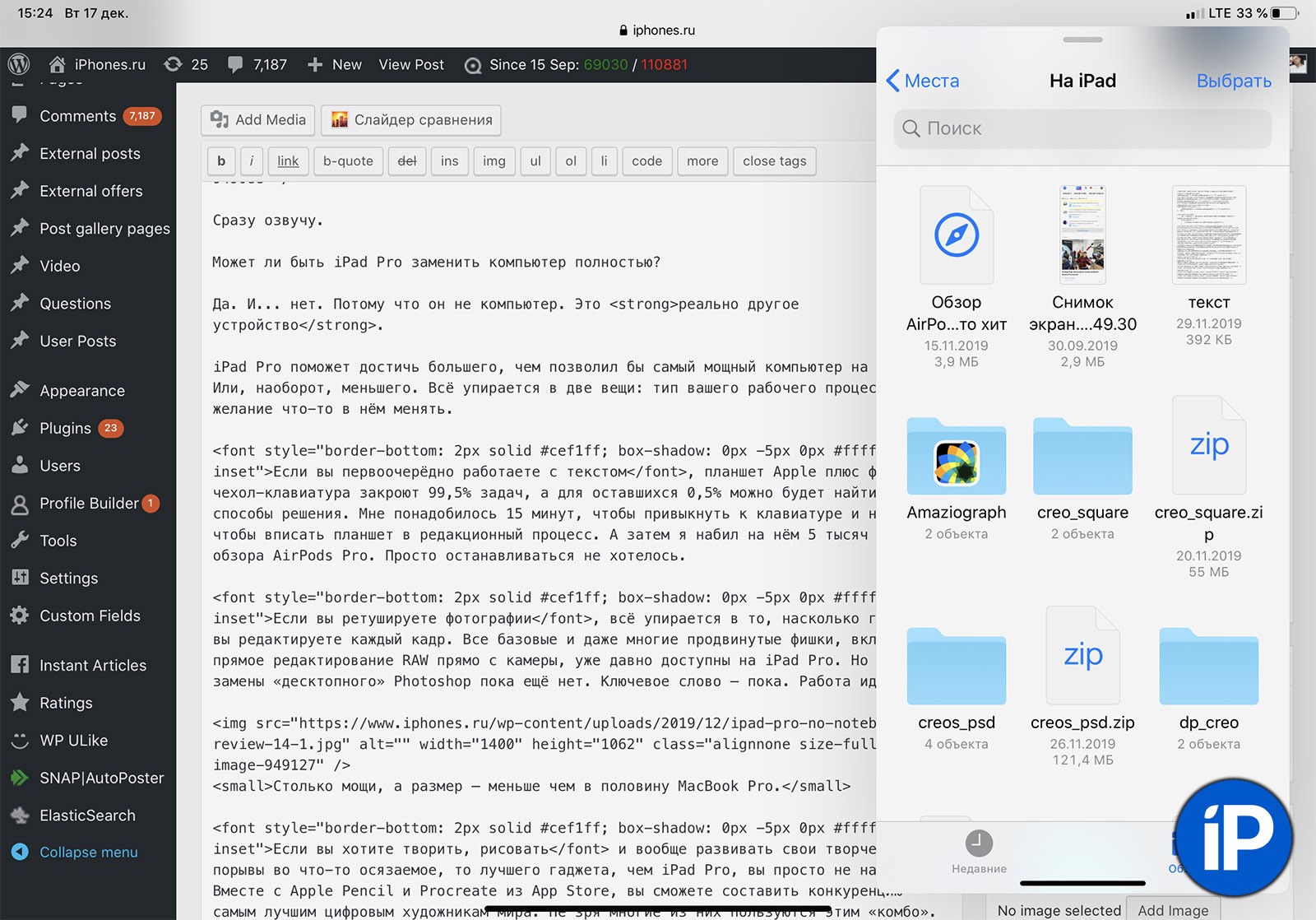Screen dimensions: 1316x920
Task: Click the li quicktag button
Action: click(605, 161)
